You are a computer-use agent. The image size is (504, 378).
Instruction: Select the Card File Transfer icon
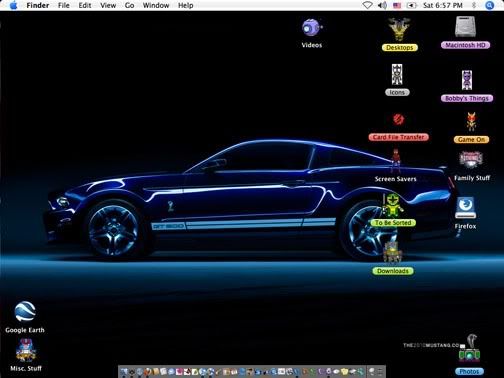[x=398, y=119]
